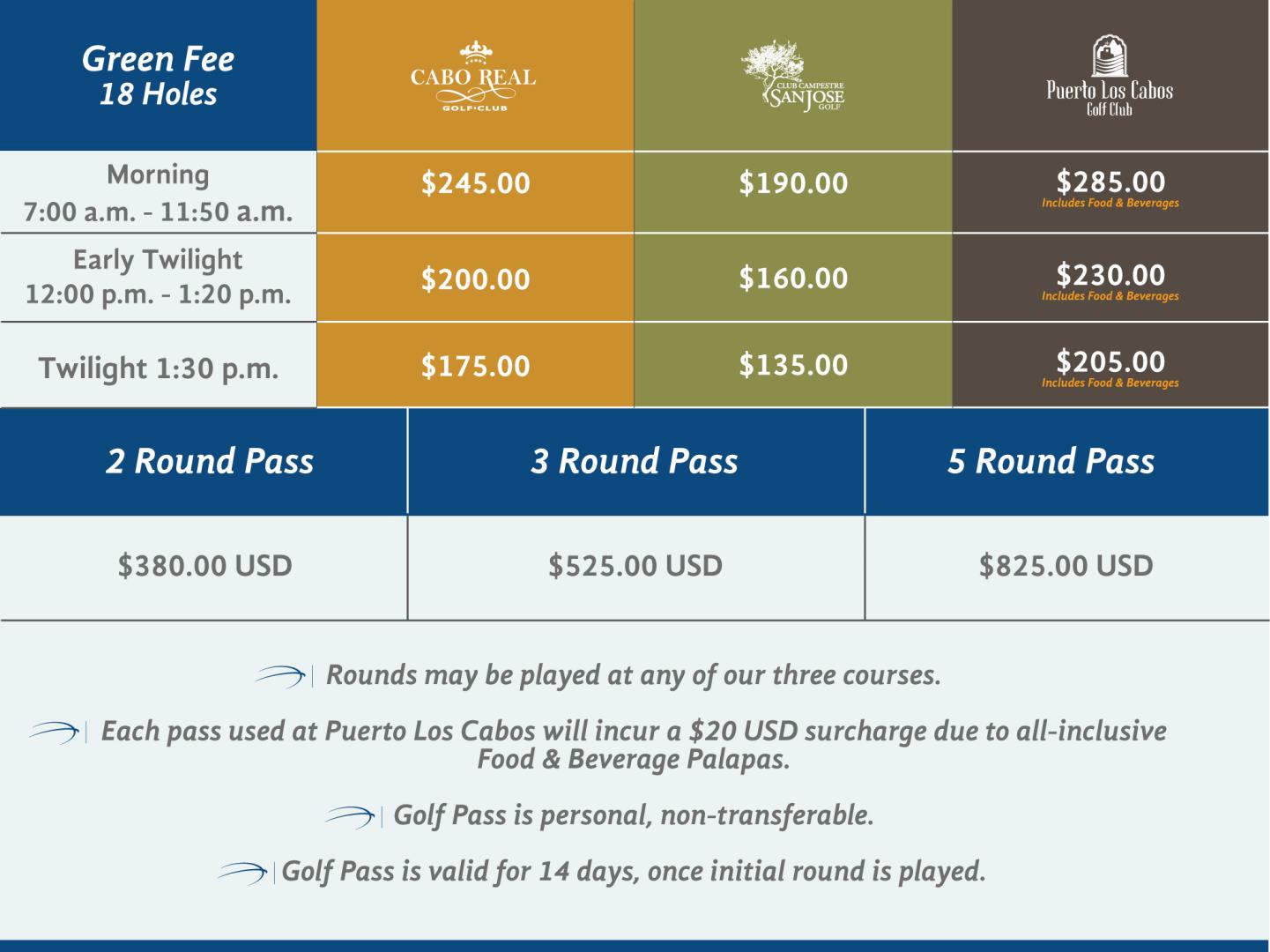Choose the Morning 7:00 a.m. time row

coord(159,193)
